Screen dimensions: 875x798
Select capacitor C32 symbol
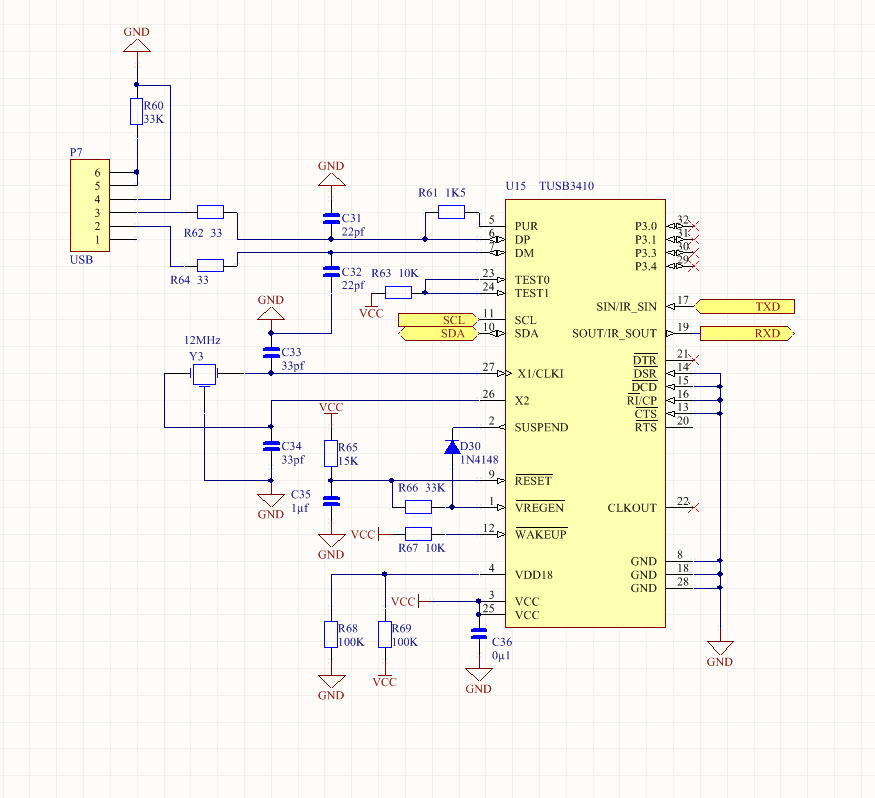(331, 272)
